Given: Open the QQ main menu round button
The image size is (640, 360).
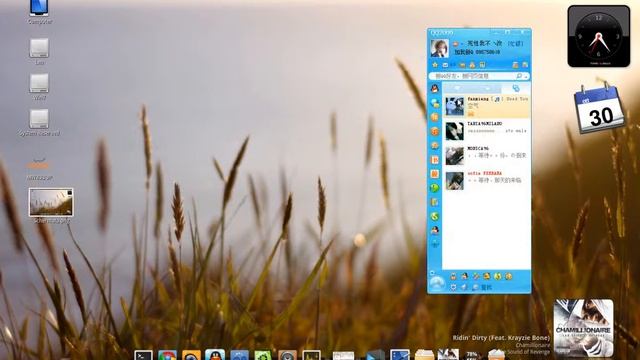Looking at the screenshot, I should pos(436,283).
